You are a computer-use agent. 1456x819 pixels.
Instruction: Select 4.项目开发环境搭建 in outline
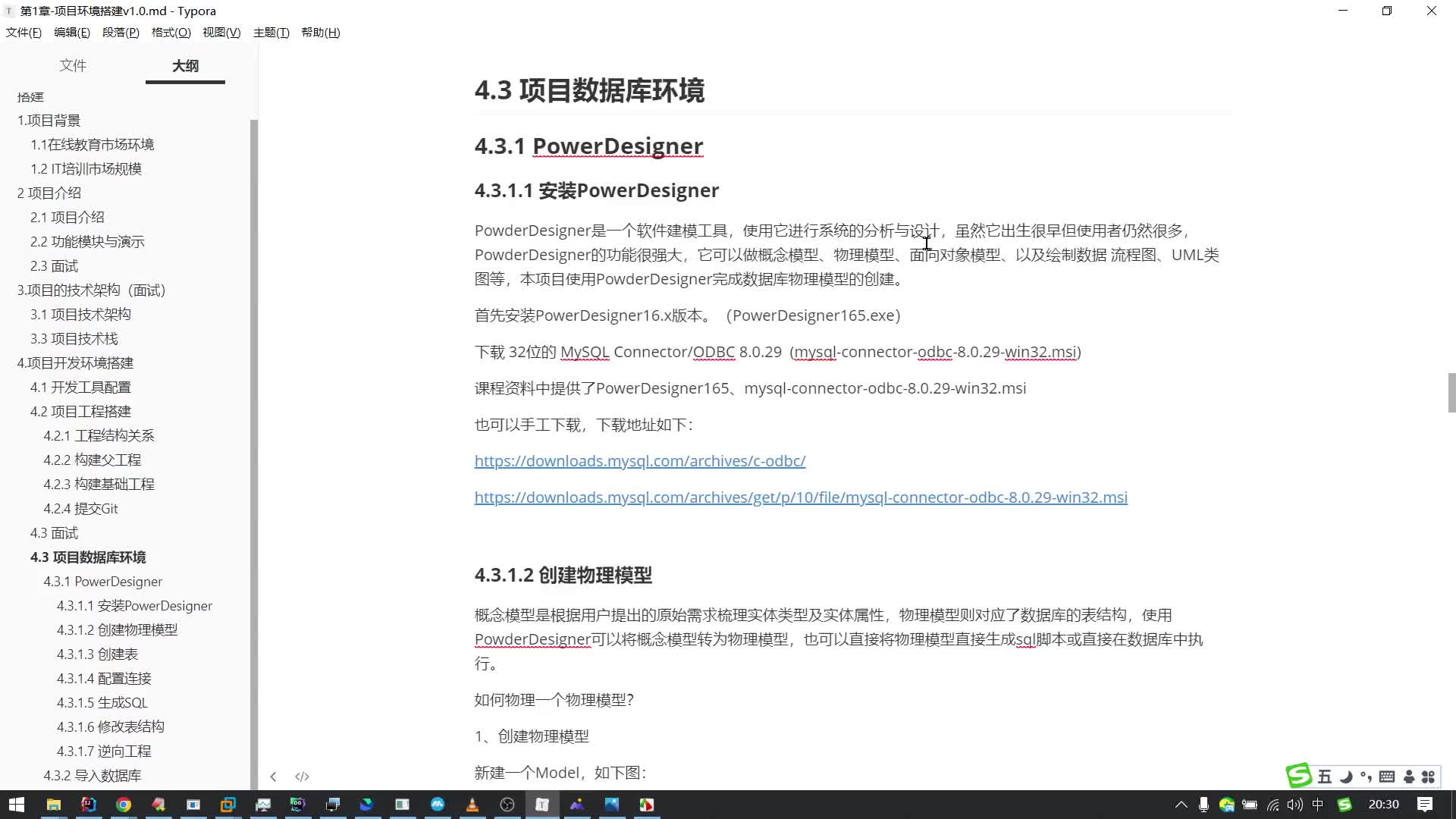(75, 363)
